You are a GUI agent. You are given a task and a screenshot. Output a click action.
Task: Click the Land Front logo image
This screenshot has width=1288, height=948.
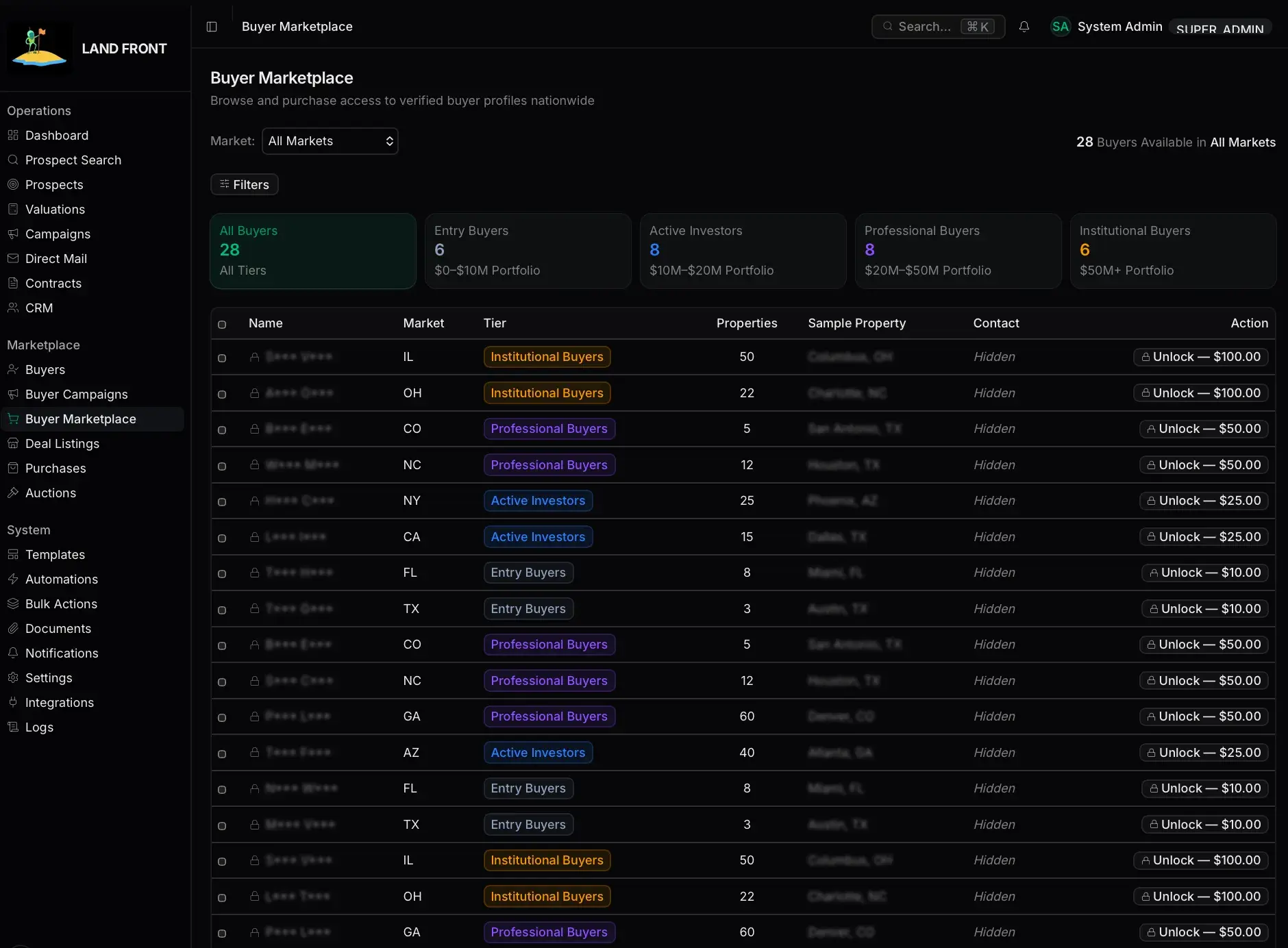coord(39,48)
